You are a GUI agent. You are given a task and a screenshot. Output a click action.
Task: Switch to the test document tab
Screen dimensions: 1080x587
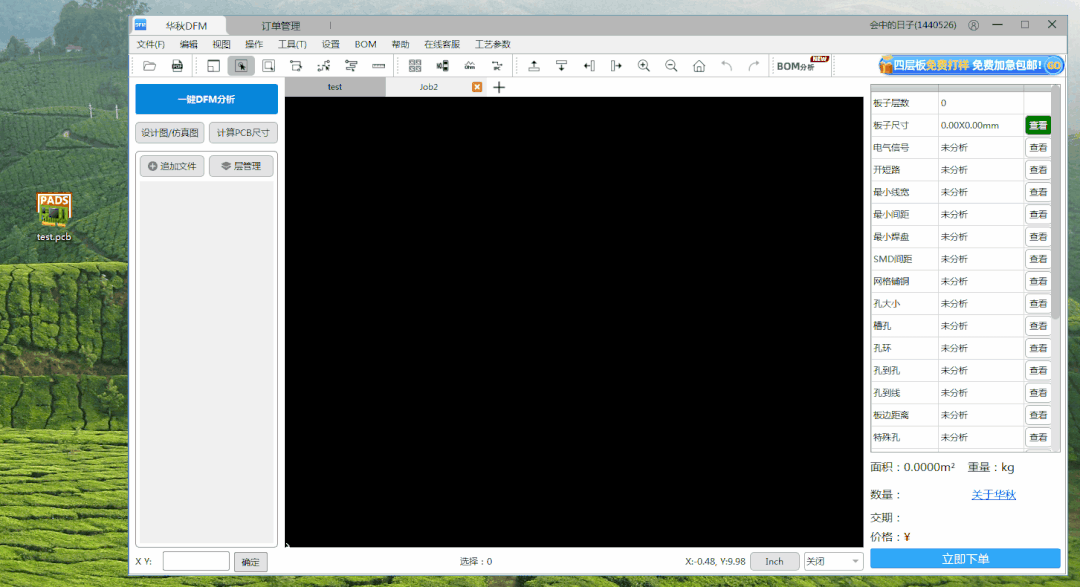point(335,87)
